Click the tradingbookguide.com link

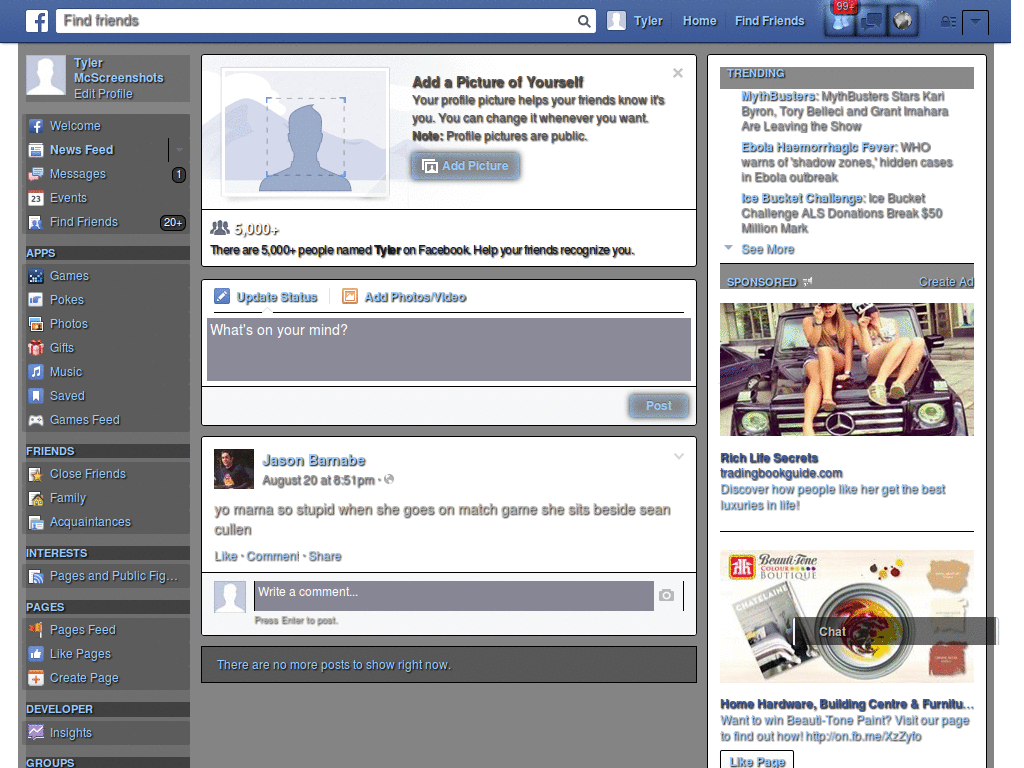coord(781,473)
